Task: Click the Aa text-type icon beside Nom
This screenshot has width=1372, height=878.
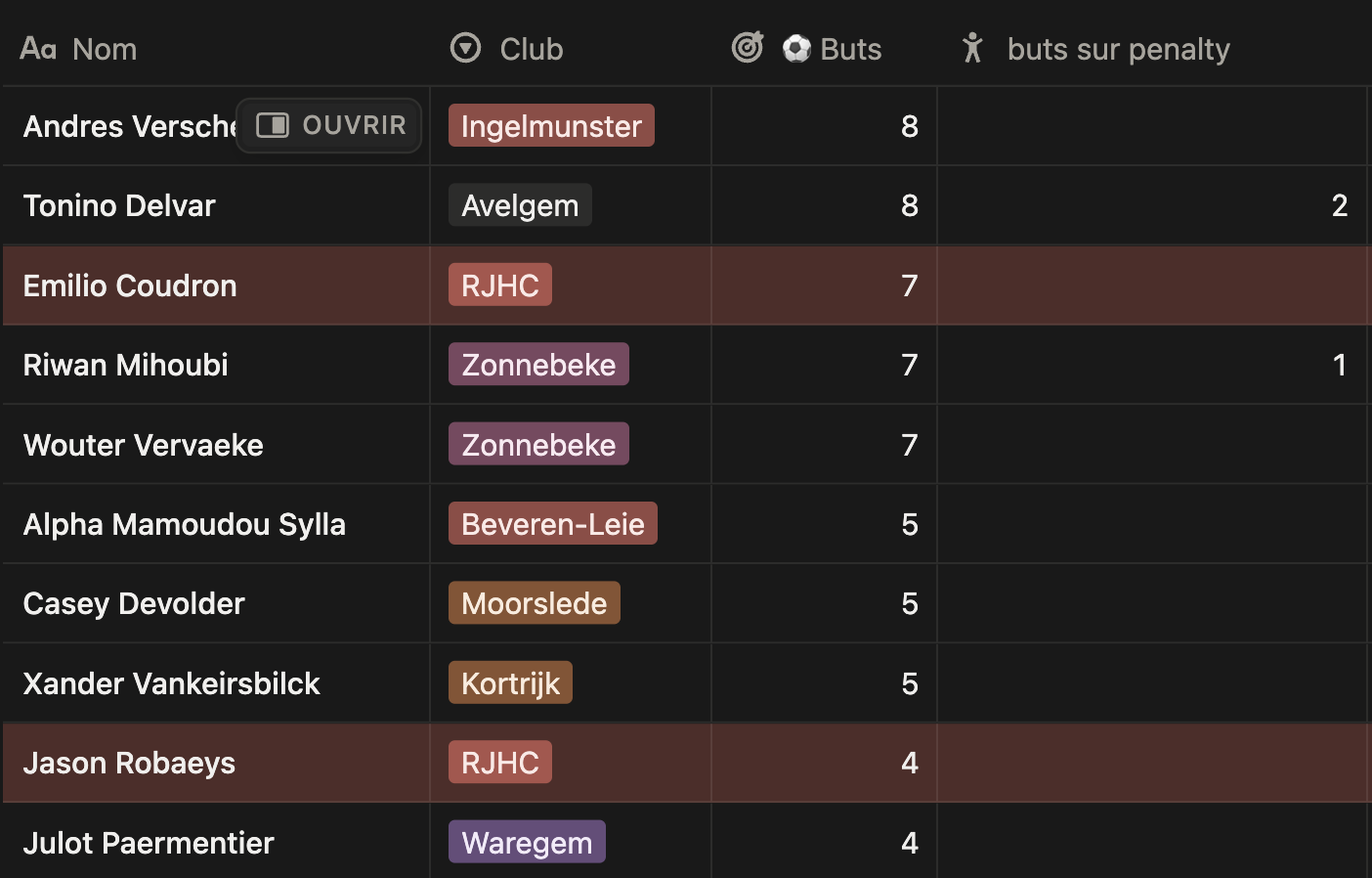Action: 38,48
